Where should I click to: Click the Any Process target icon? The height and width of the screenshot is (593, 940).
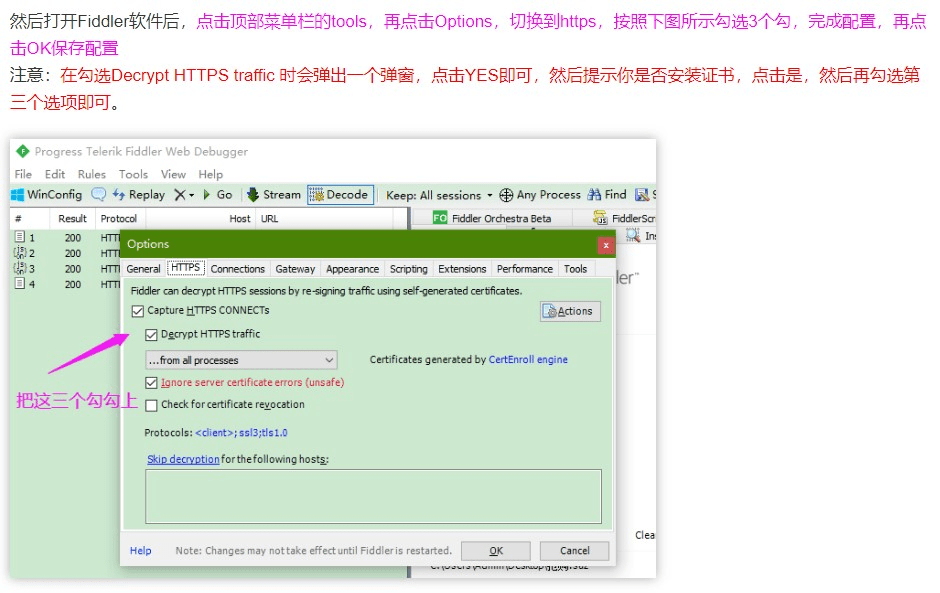506,195
